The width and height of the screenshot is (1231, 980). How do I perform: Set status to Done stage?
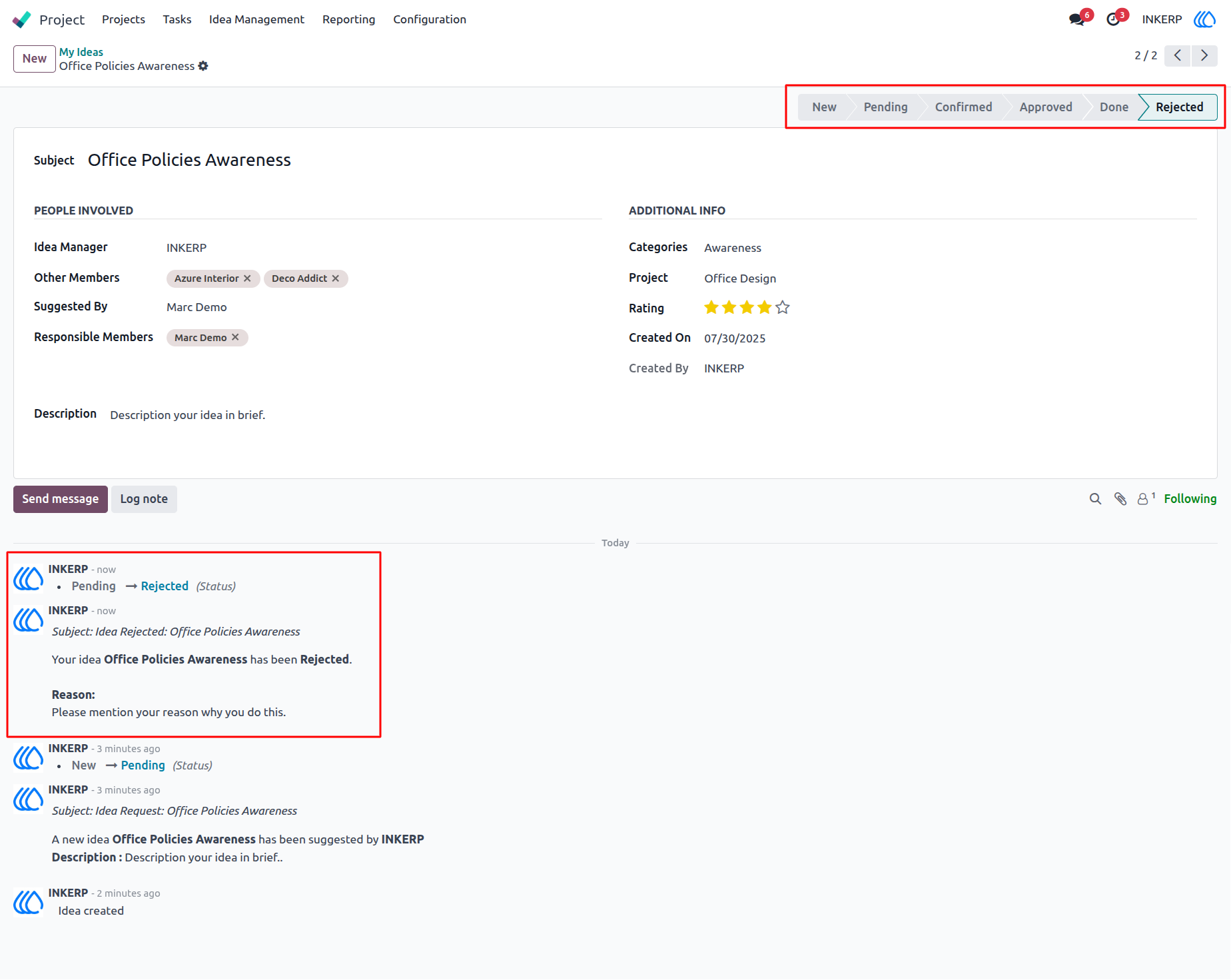(1114, 107)
